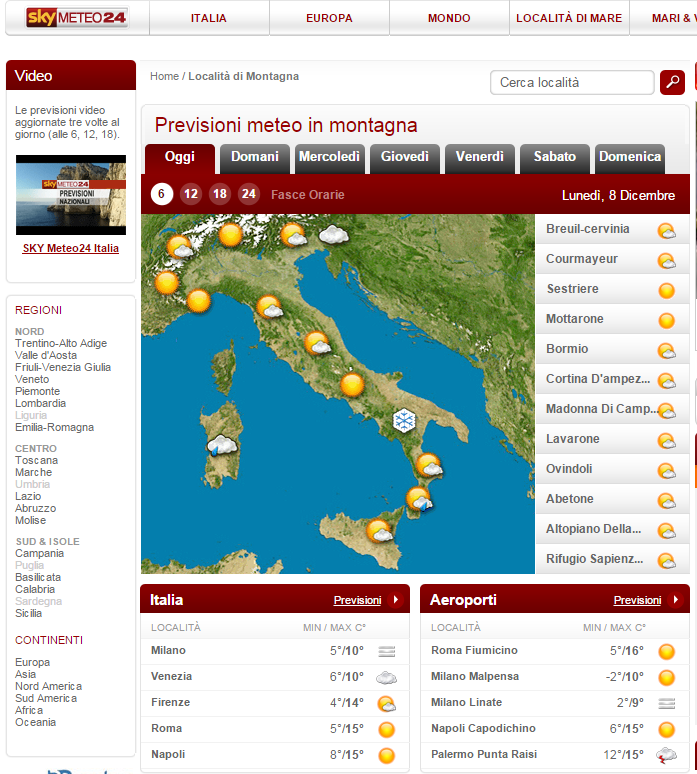
Task: Open the Toscana region link
Action: coord(37,460)
